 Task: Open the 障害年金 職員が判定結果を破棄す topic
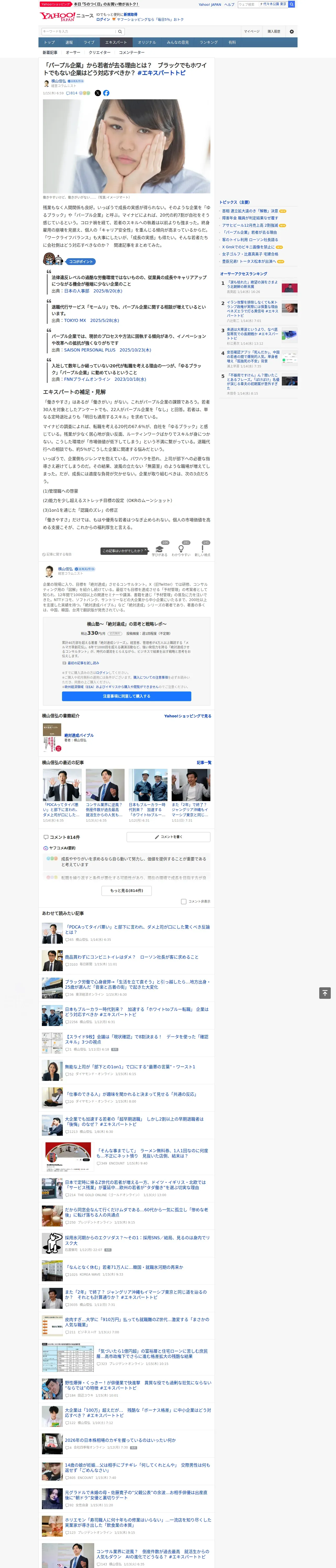[x=250, y=218]
